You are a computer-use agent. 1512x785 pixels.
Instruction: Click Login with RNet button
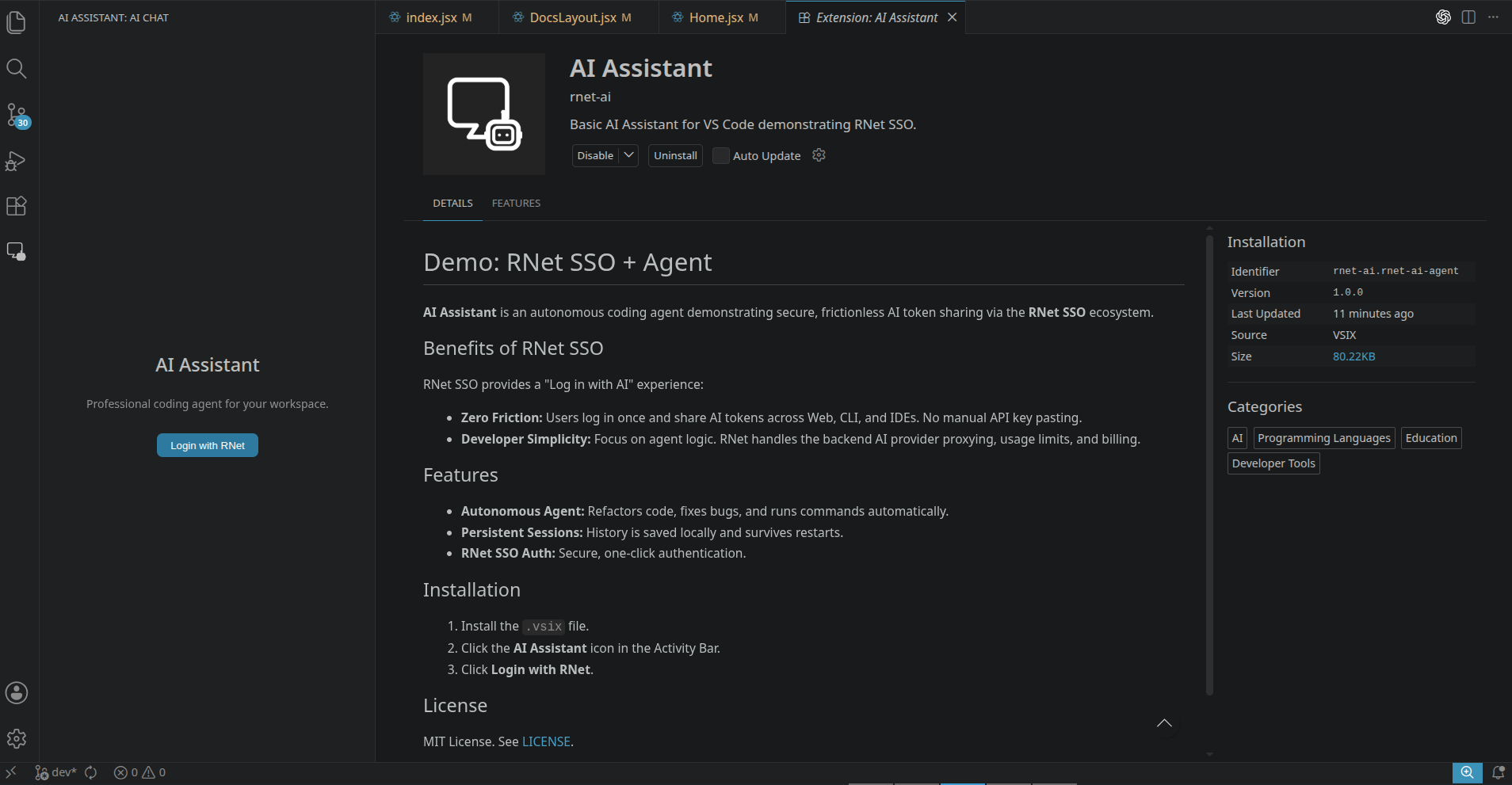[x=208, y=445]
